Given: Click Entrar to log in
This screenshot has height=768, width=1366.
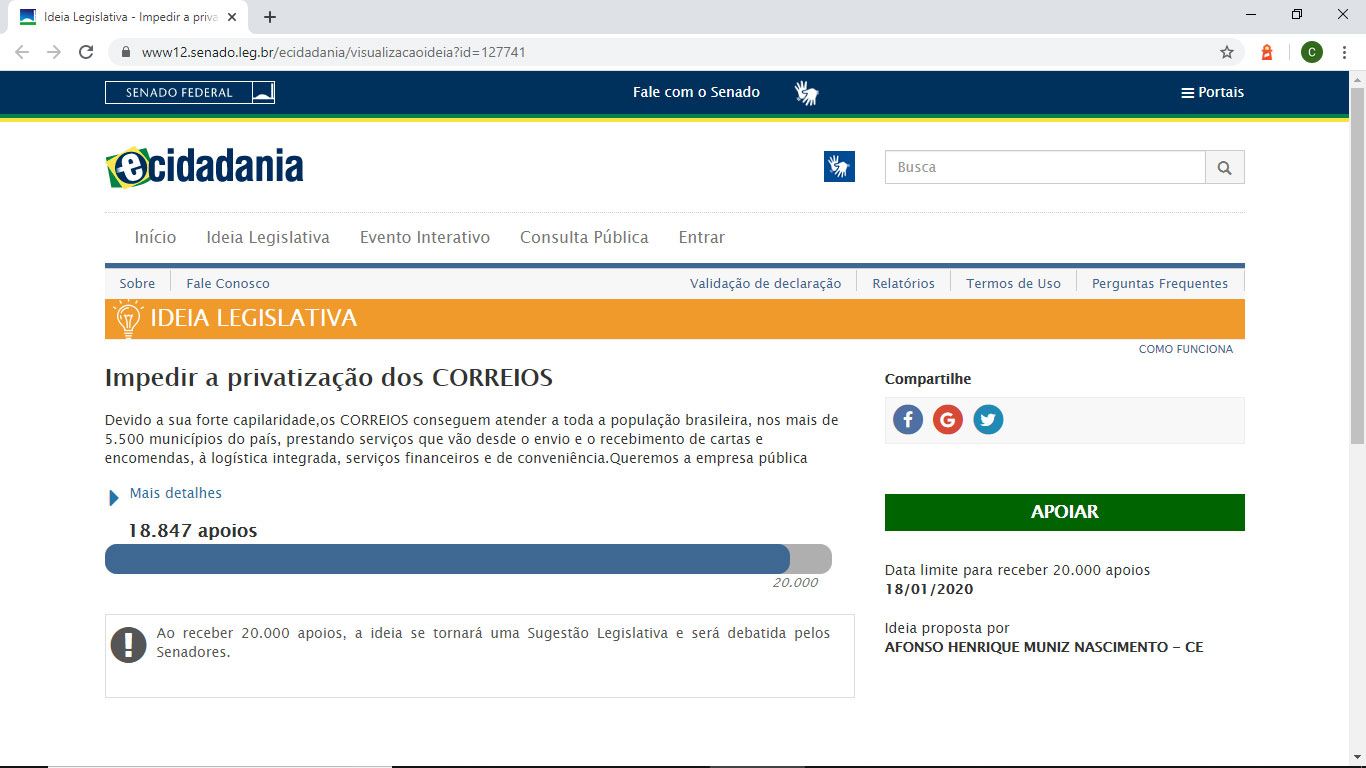Looking at the screenshot, I should click(702, 238).
